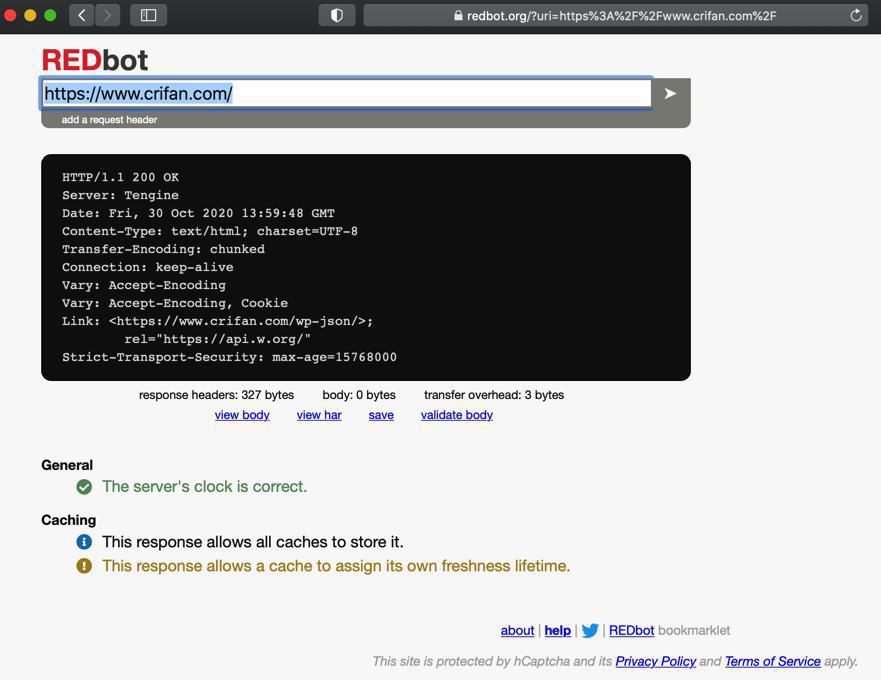Open the 'Terms of Service' link
The image size is (881, 680).
[x=773, y=661]
